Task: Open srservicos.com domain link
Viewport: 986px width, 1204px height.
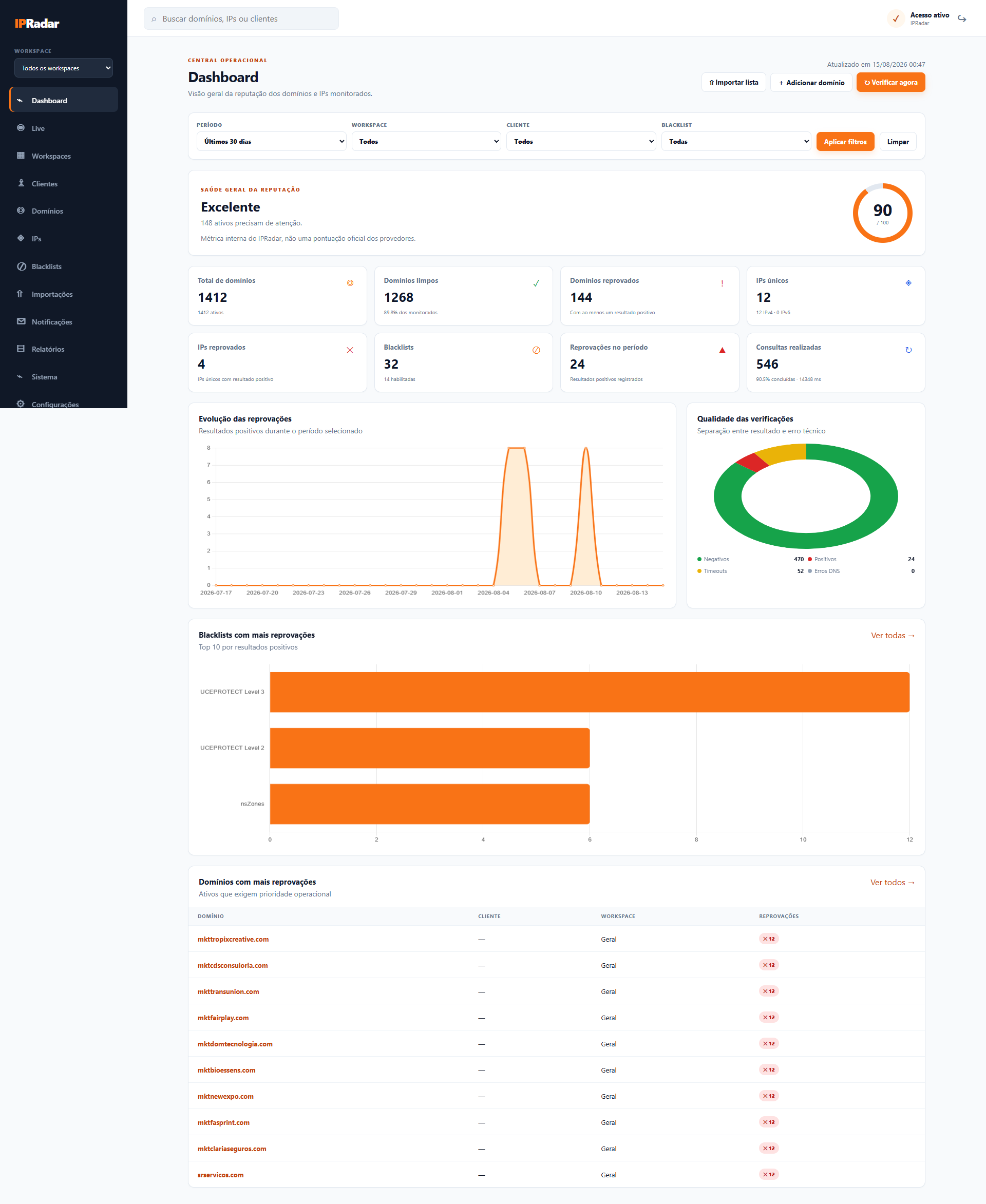Action: [x=220, y=1175]
